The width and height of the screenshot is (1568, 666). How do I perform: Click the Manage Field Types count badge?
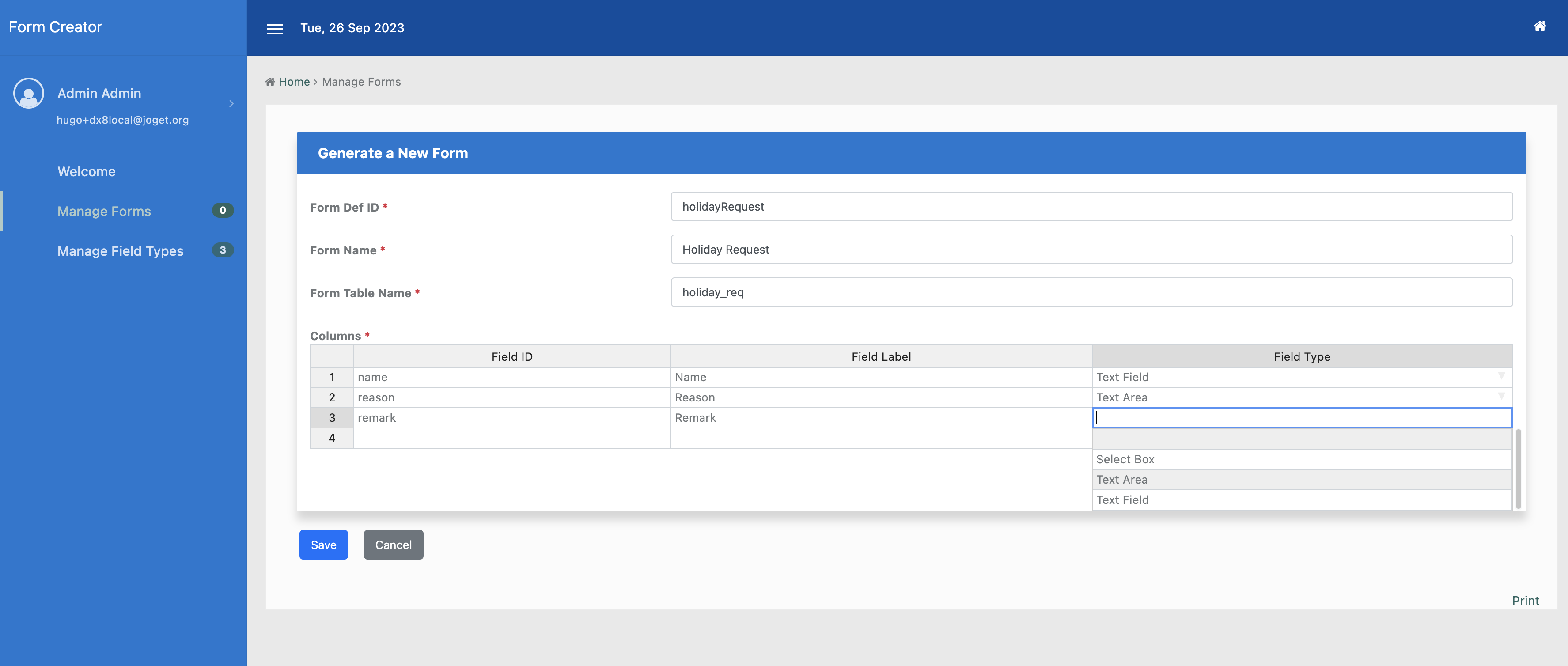tap(222, 250)
